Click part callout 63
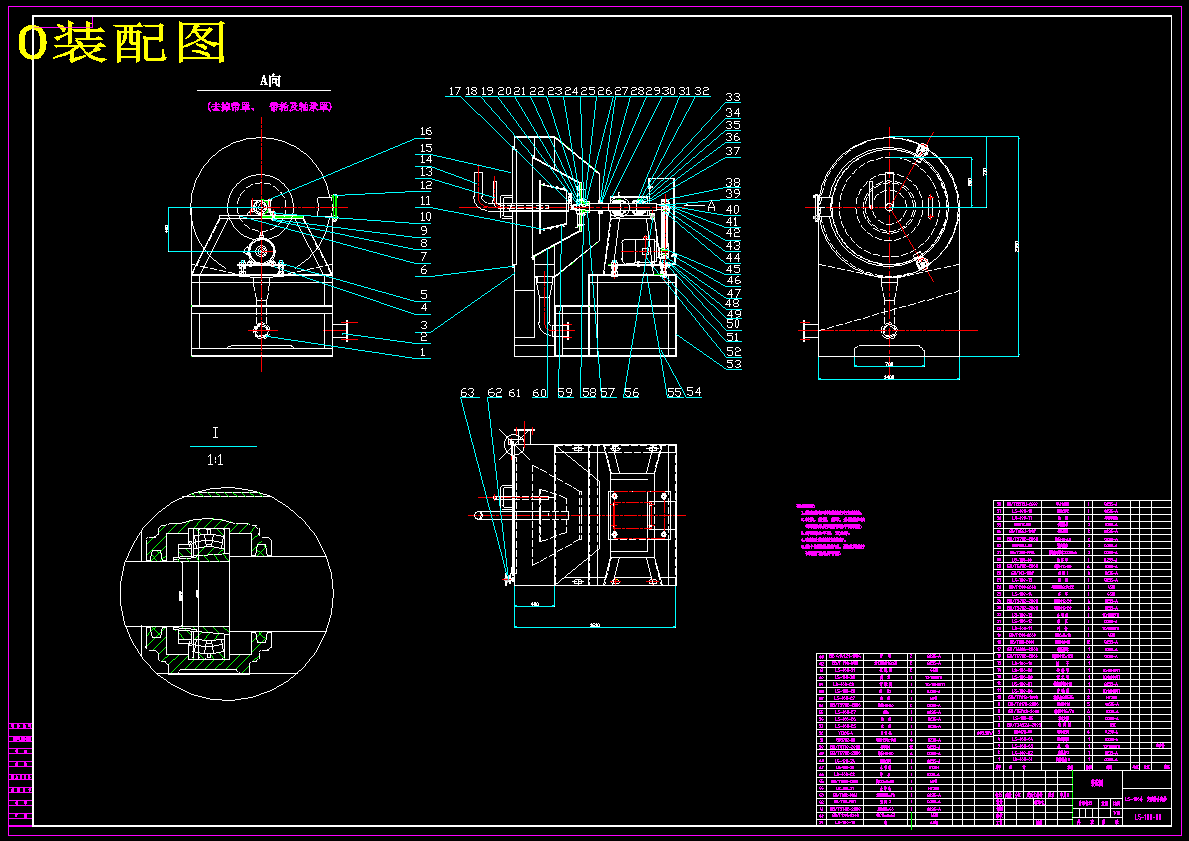This screenshot has width=1189, height=841. click(x=468, y=392)
